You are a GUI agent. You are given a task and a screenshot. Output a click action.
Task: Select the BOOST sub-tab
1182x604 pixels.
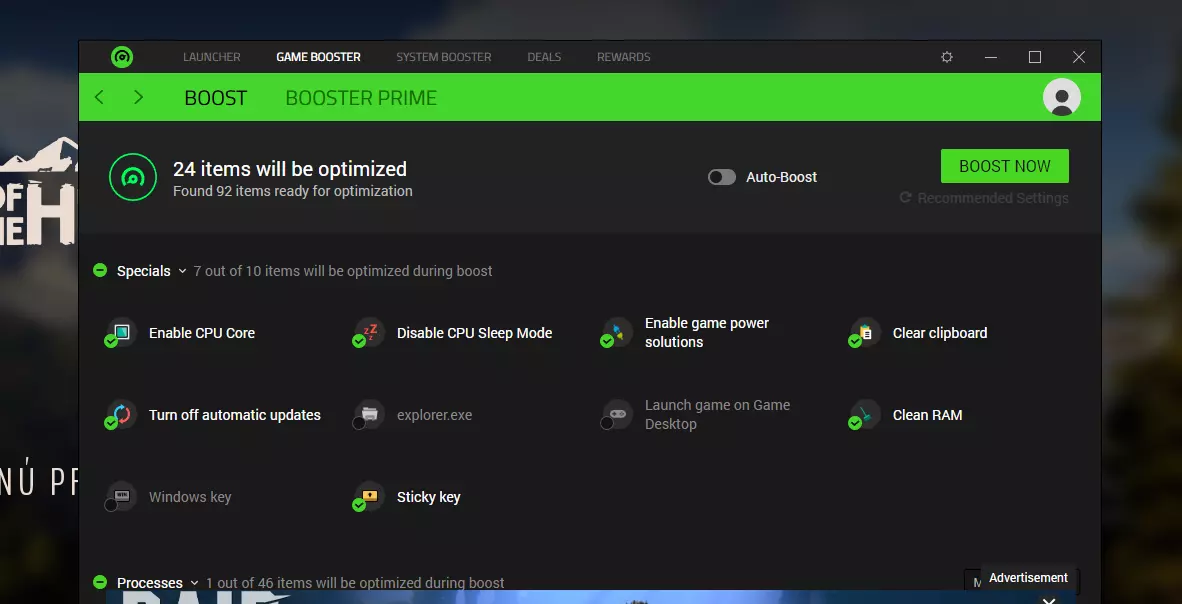click(x=216, y=98)
